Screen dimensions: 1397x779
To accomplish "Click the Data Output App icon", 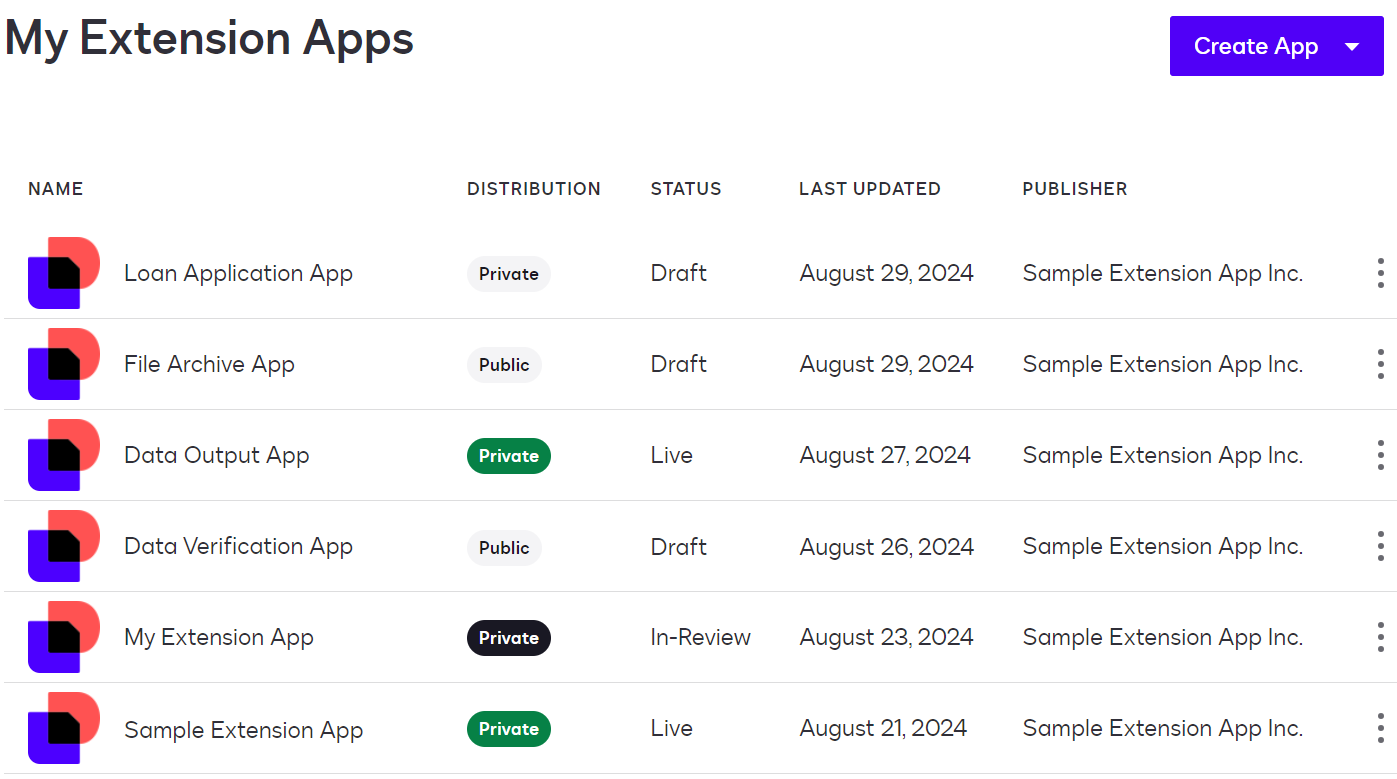I will pyautogui.click(x=63, y=455).
